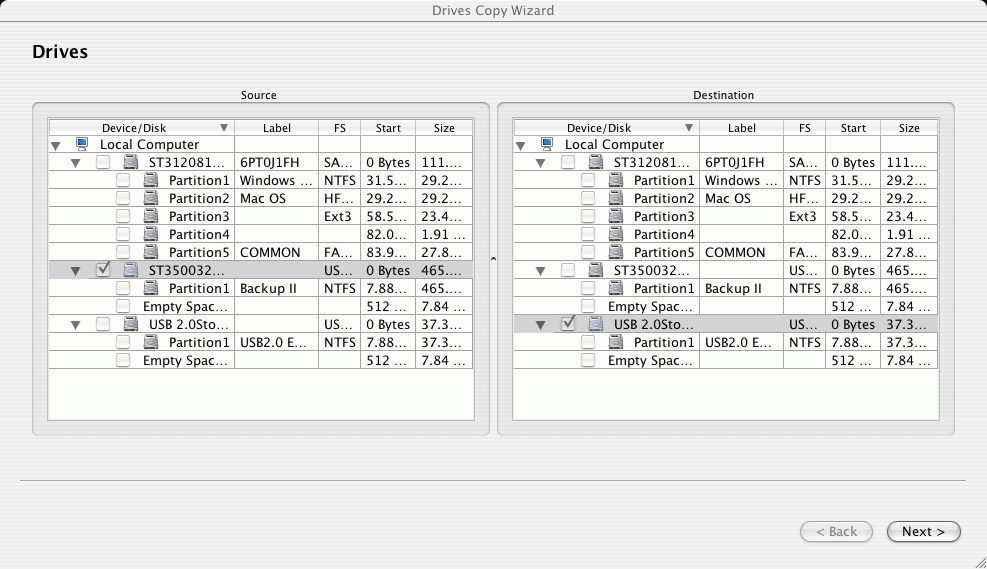This screenshot has width=987, height=569.
Task: Proceed with the Next button
Action: (x=923, y=531)
